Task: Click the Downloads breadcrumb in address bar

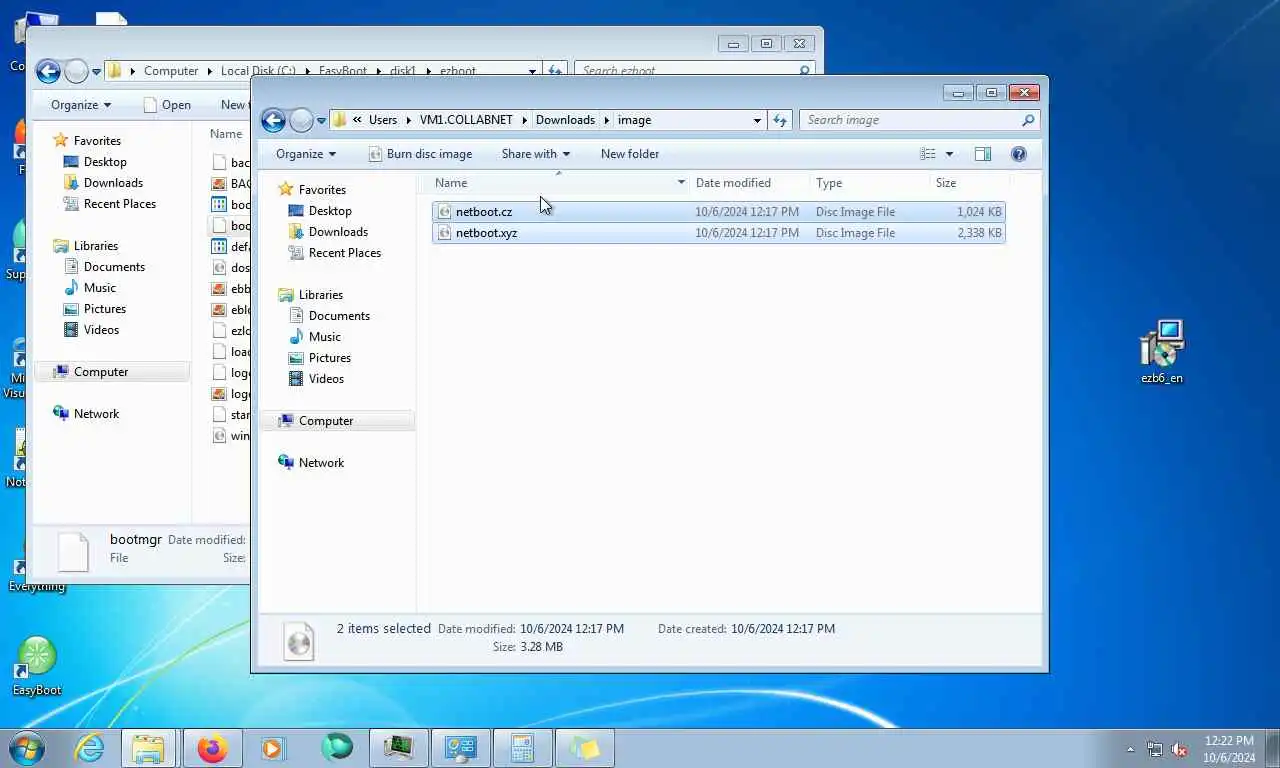Action: coord(565,120)
